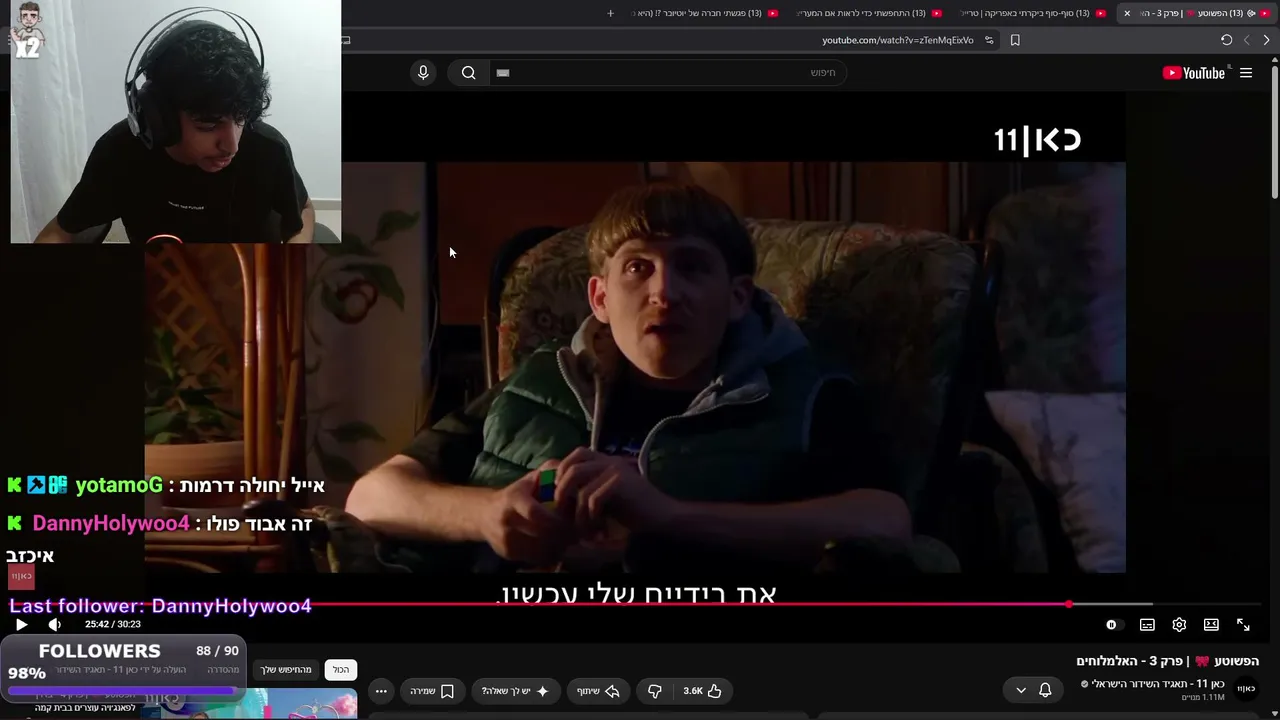Mute the video with the speaker icon

54,624
